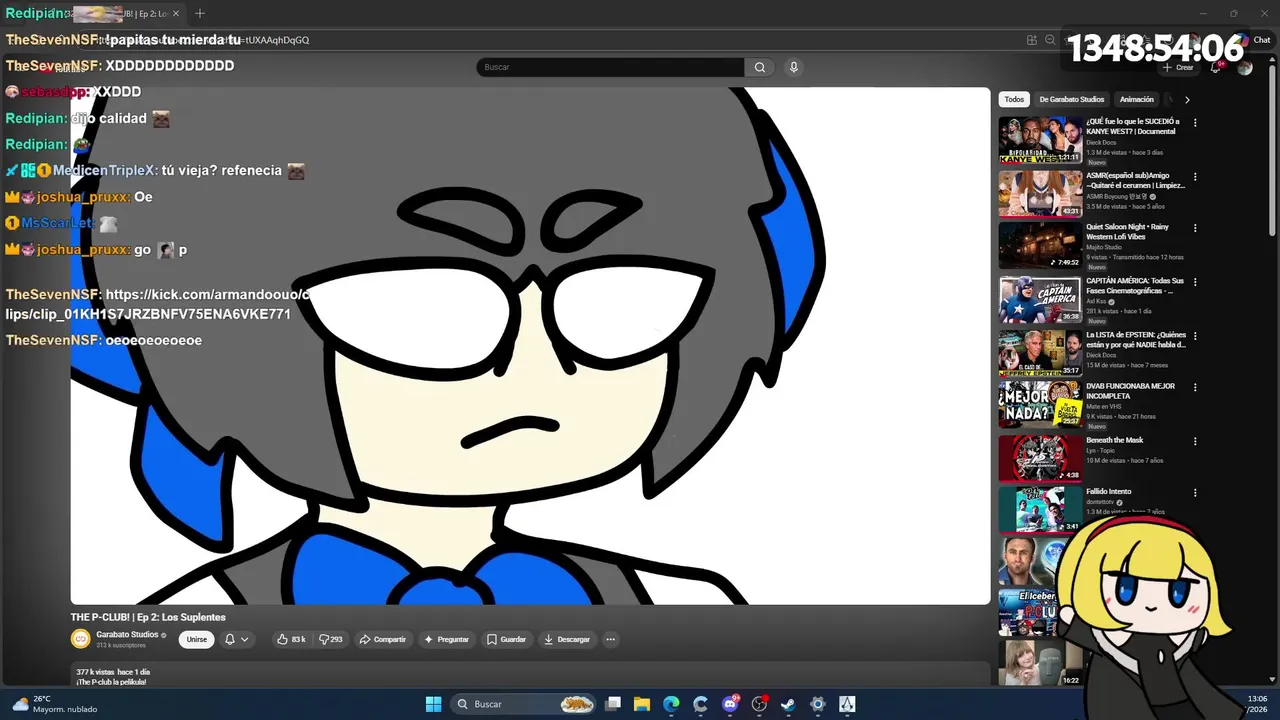
Task: Open options menu for Kanye West video
Action: 1195,123
